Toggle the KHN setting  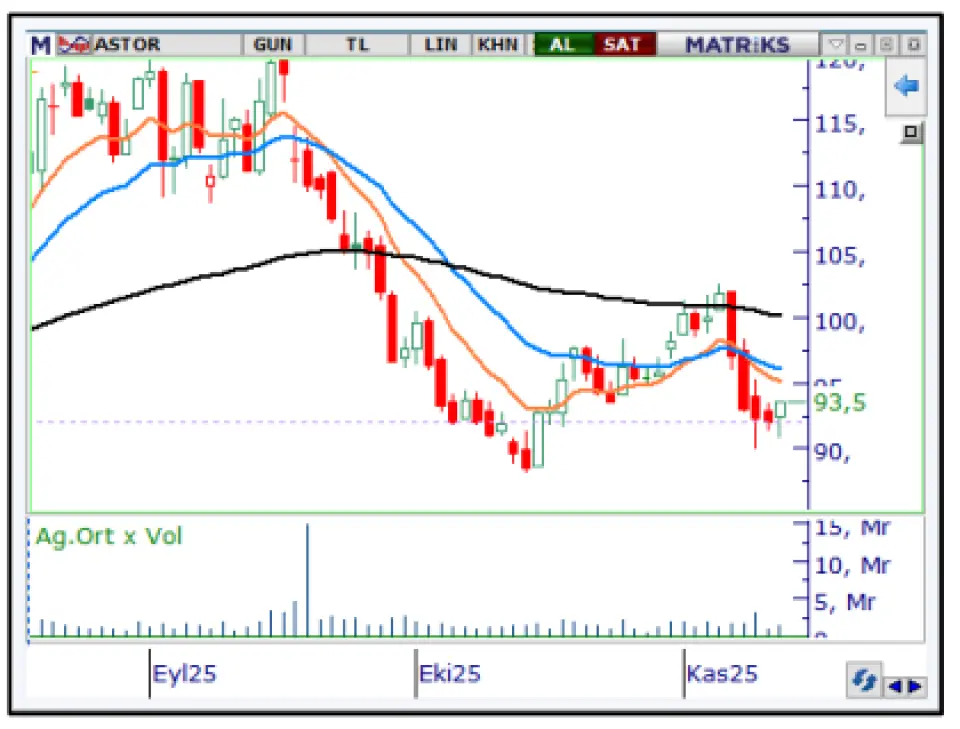497,45
